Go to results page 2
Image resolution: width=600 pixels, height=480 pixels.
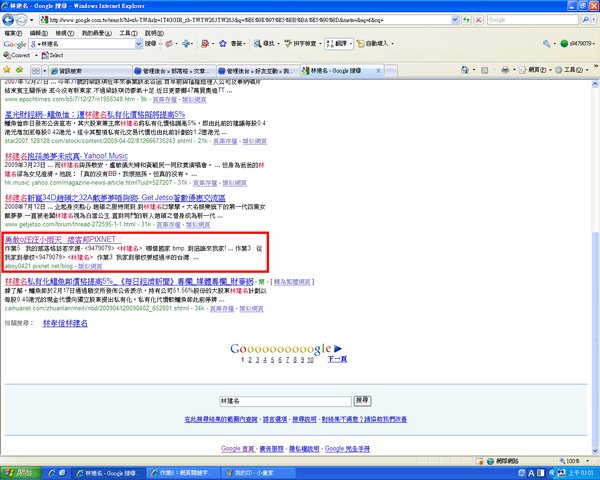(249, 360)
